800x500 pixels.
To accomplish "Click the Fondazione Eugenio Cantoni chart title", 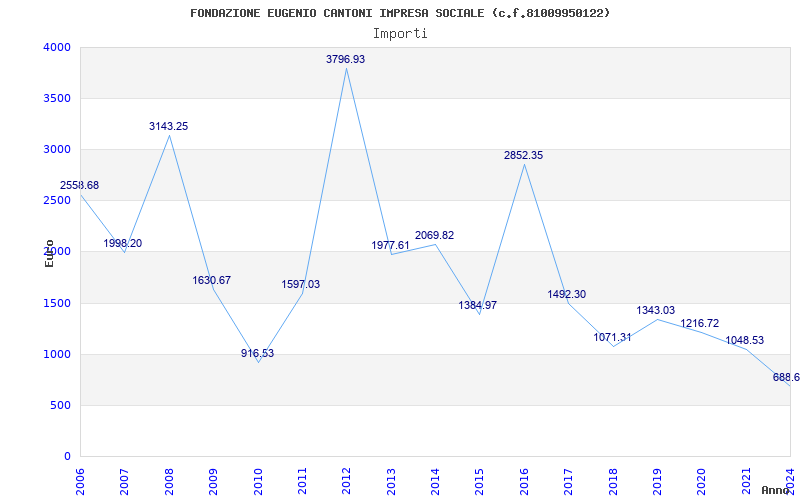I will 400,13.
